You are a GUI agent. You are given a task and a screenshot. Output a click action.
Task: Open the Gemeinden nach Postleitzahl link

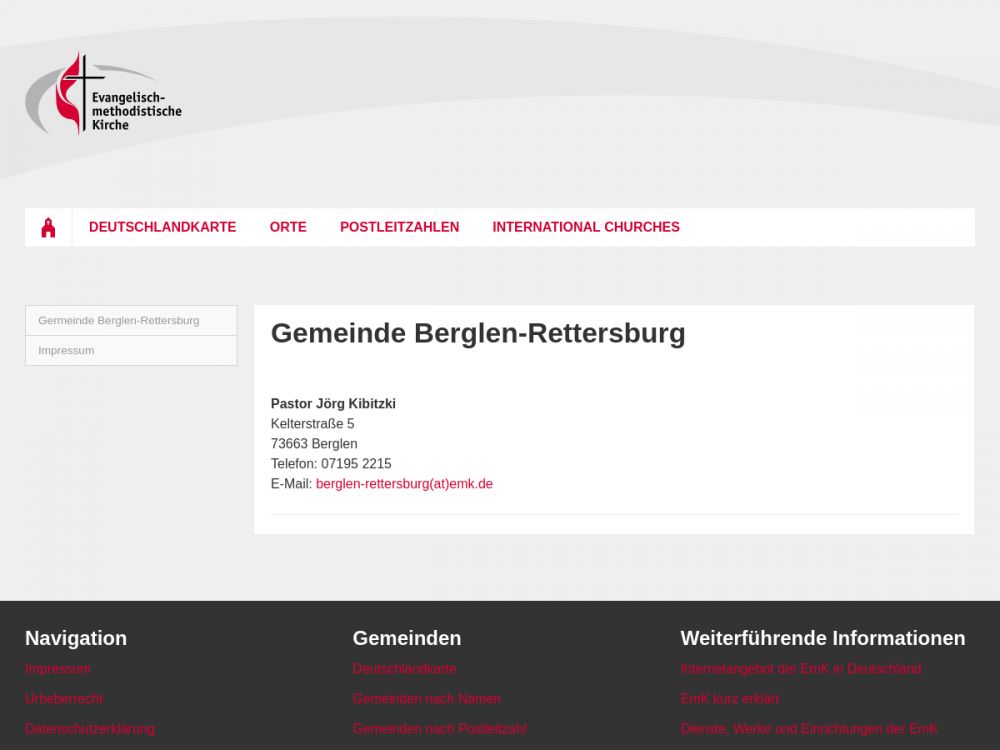point(439,729)
